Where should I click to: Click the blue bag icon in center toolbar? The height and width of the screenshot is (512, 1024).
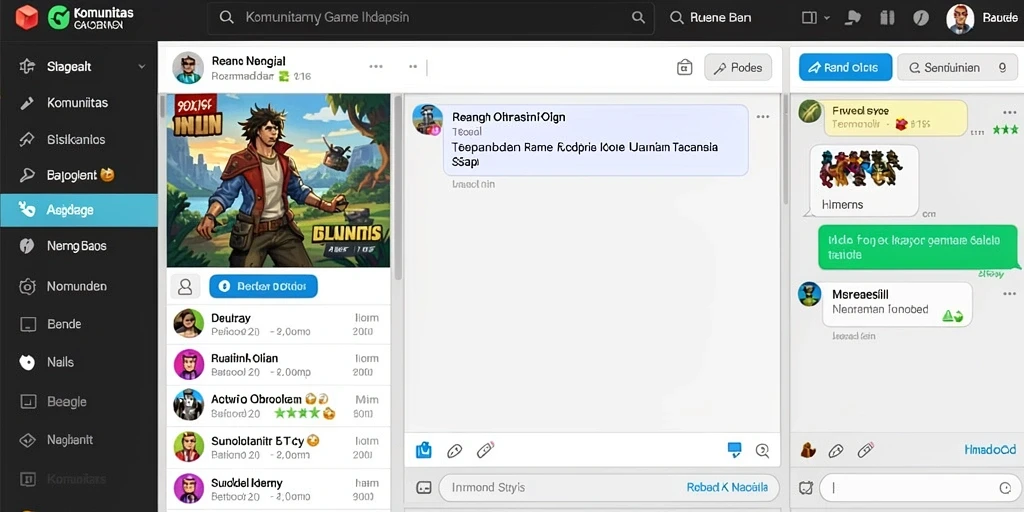pyautogui.click(x=424, y=450)
